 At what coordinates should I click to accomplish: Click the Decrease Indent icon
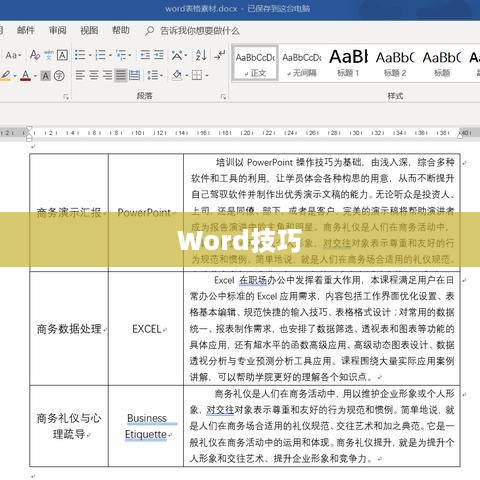tap(145, 55)
